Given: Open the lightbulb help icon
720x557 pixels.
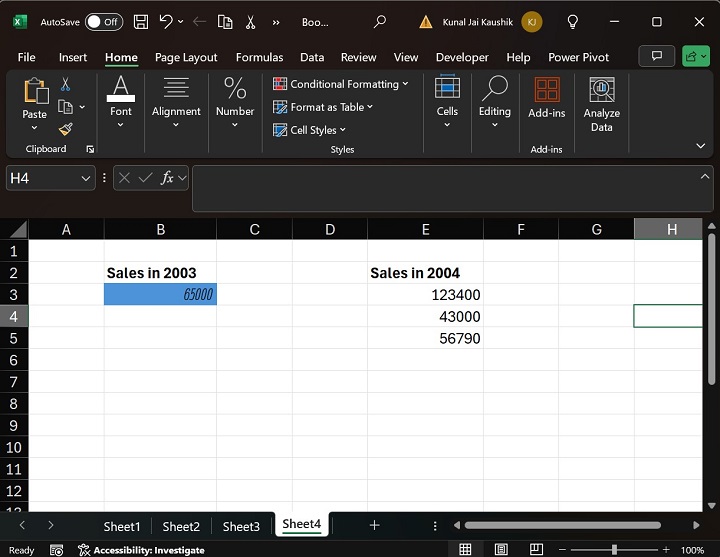Looking at the screenshot, I should 573,21.
